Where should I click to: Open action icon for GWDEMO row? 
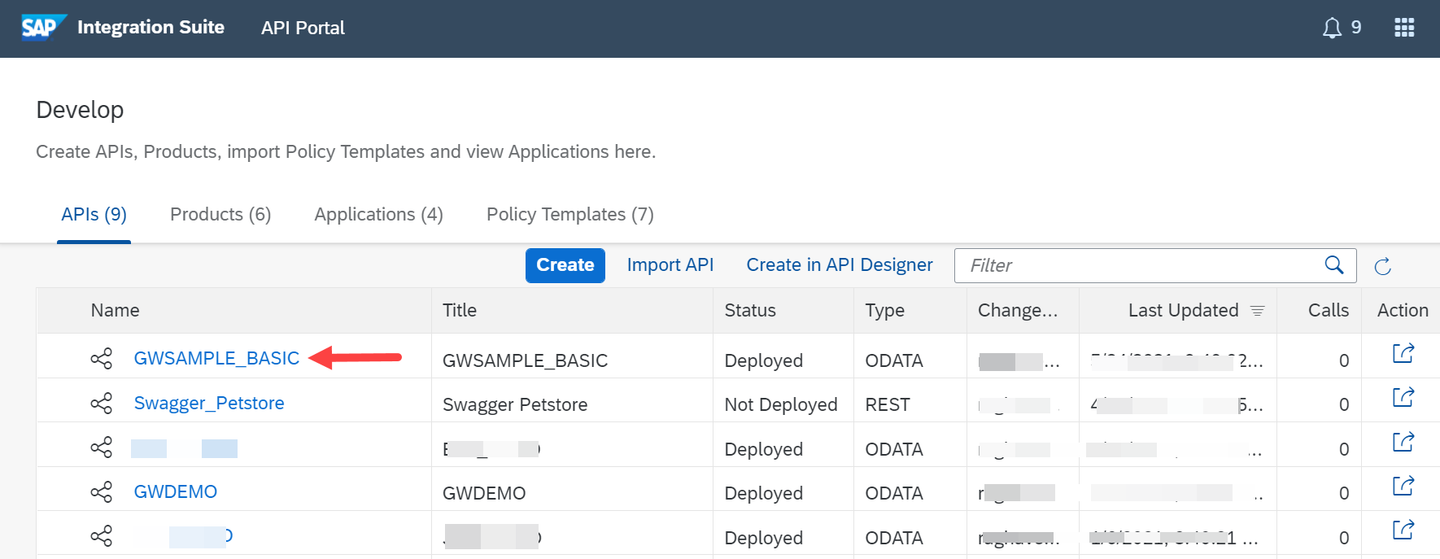[x=1403, y=486]
